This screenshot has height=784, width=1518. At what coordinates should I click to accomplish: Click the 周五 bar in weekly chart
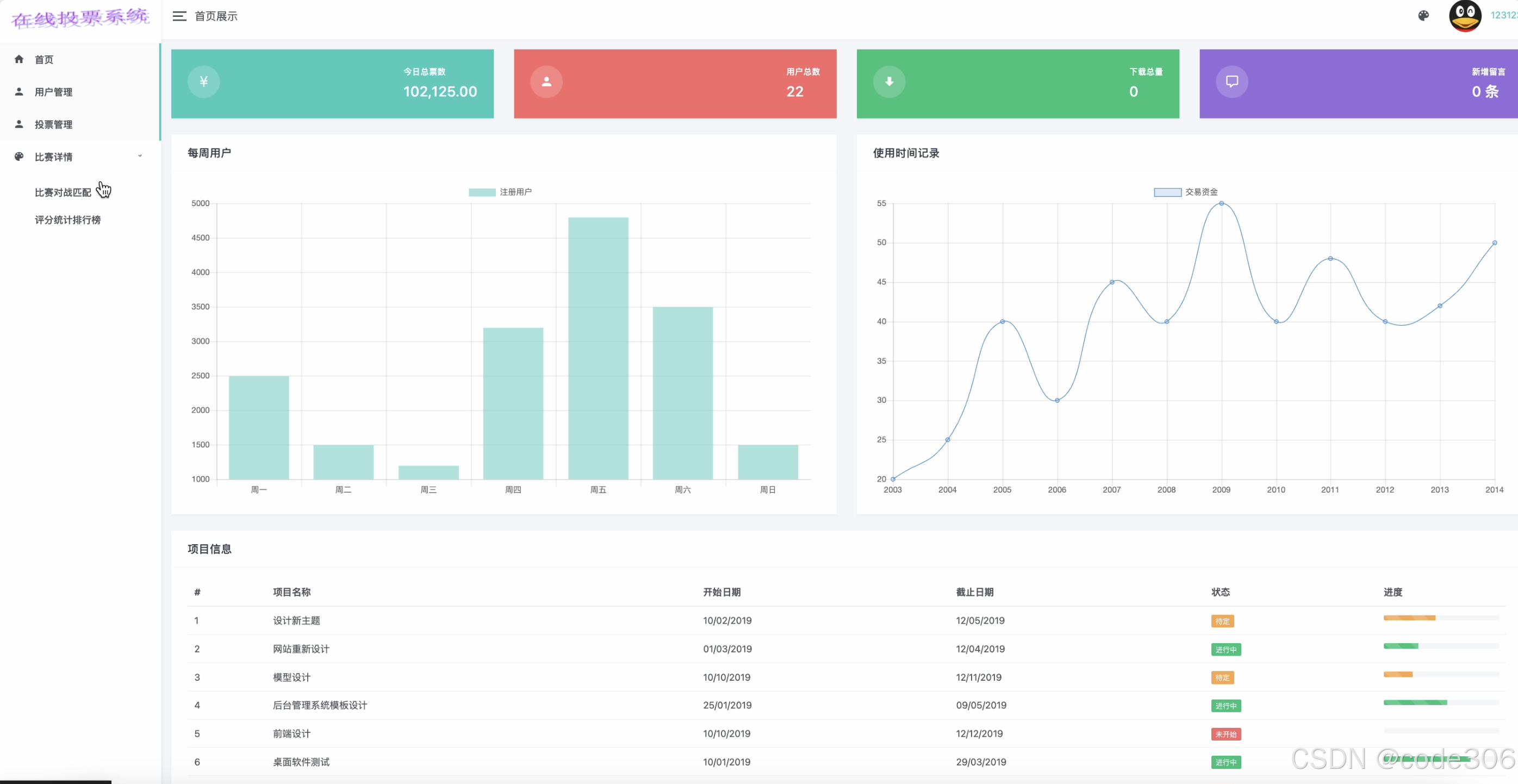pyautogui.click(x=598, y=349)
